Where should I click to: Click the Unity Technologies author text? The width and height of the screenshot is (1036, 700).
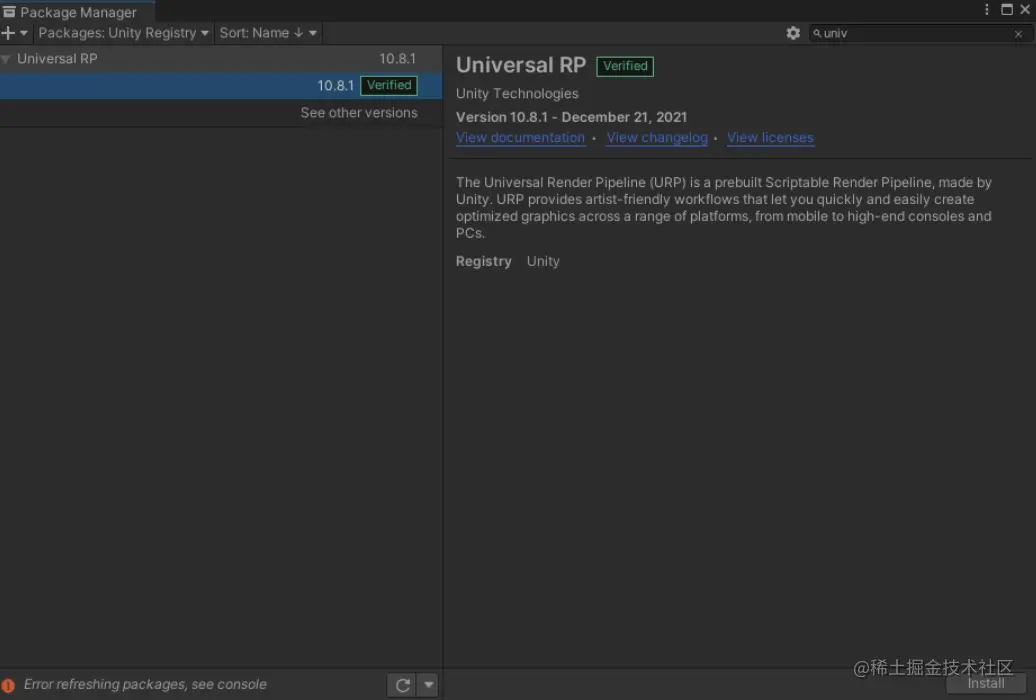[517, 93]
